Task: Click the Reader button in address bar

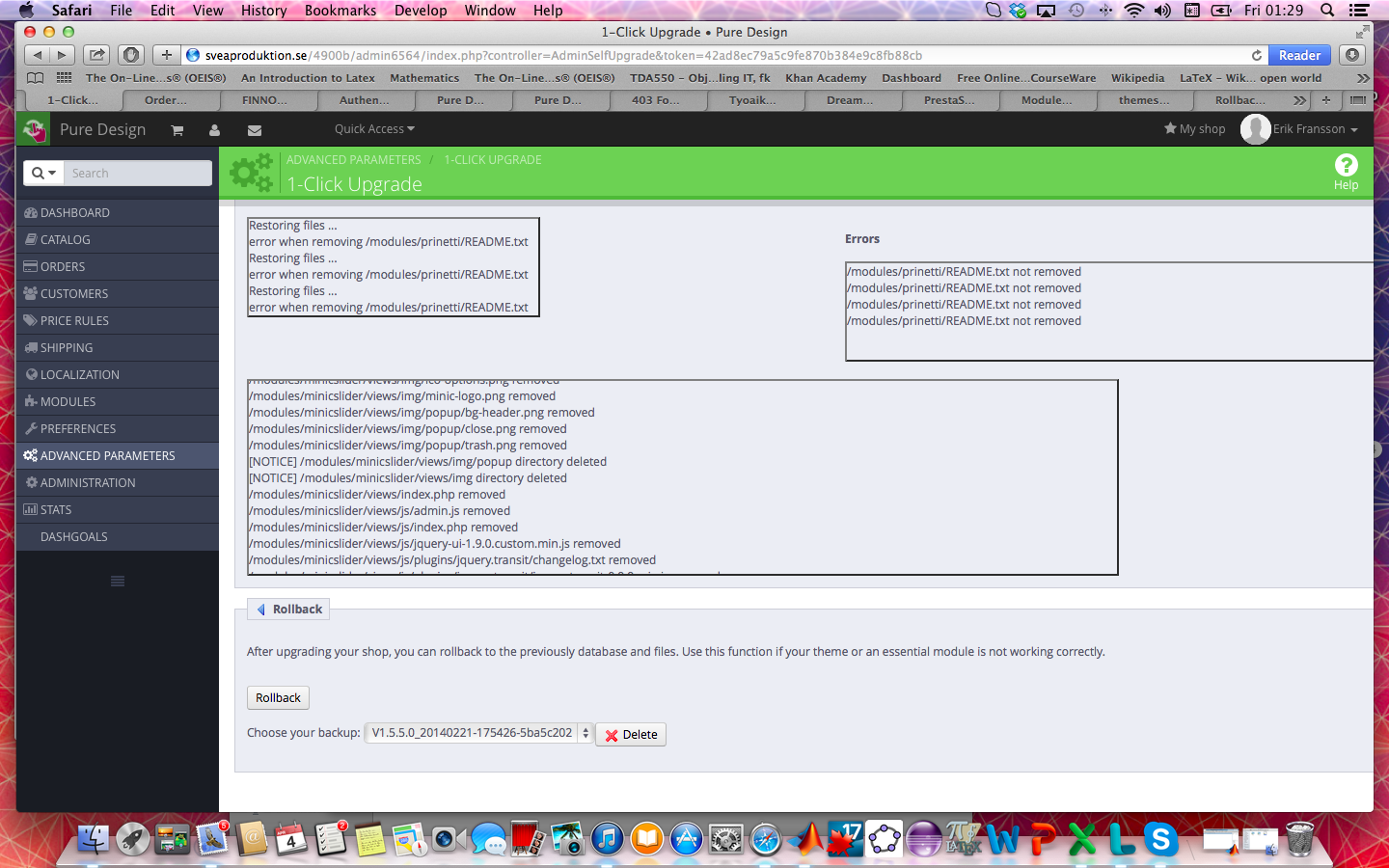Action: pyautogui.click(x=1299, y=55)
